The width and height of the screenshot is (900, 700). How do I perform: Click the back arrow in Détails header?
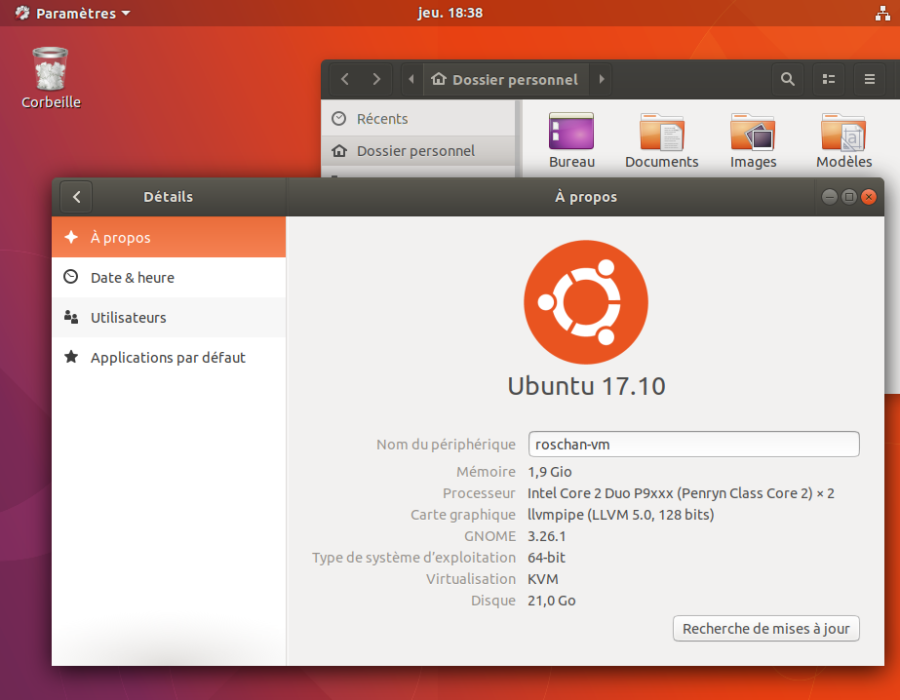point(76,197)
